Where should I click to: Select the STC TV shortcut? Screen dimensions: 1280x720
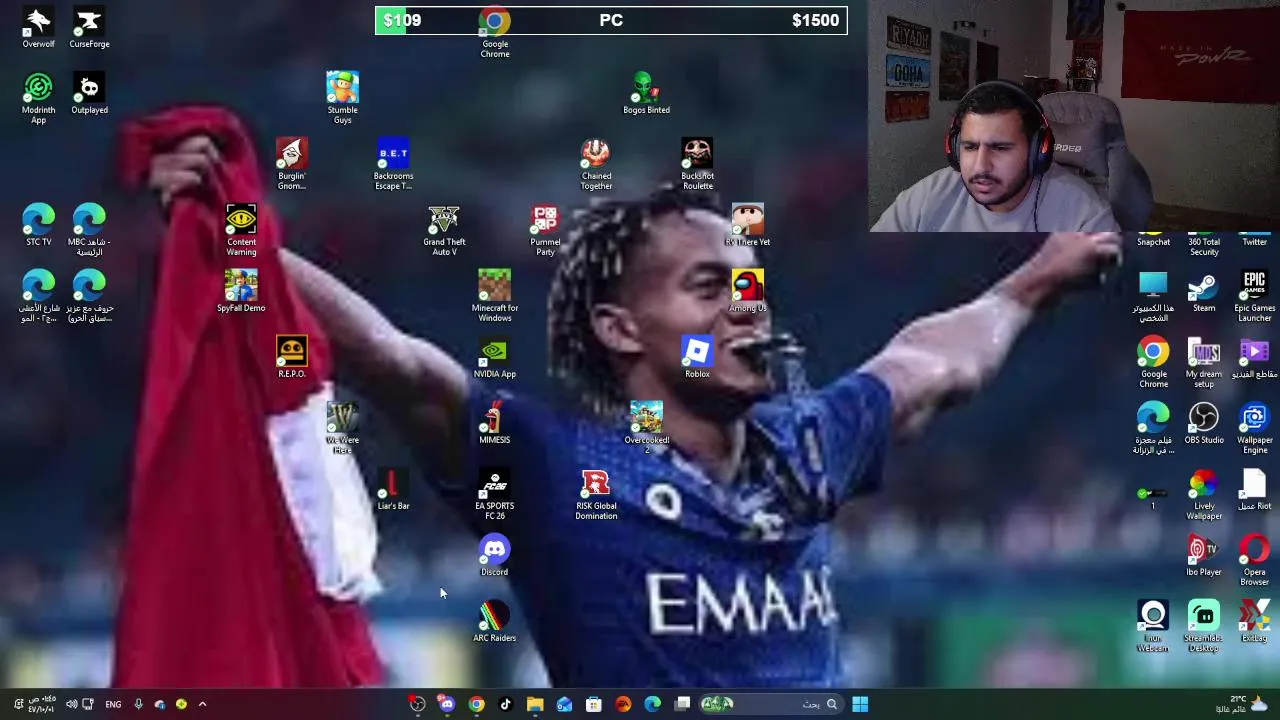click(38, 227)
